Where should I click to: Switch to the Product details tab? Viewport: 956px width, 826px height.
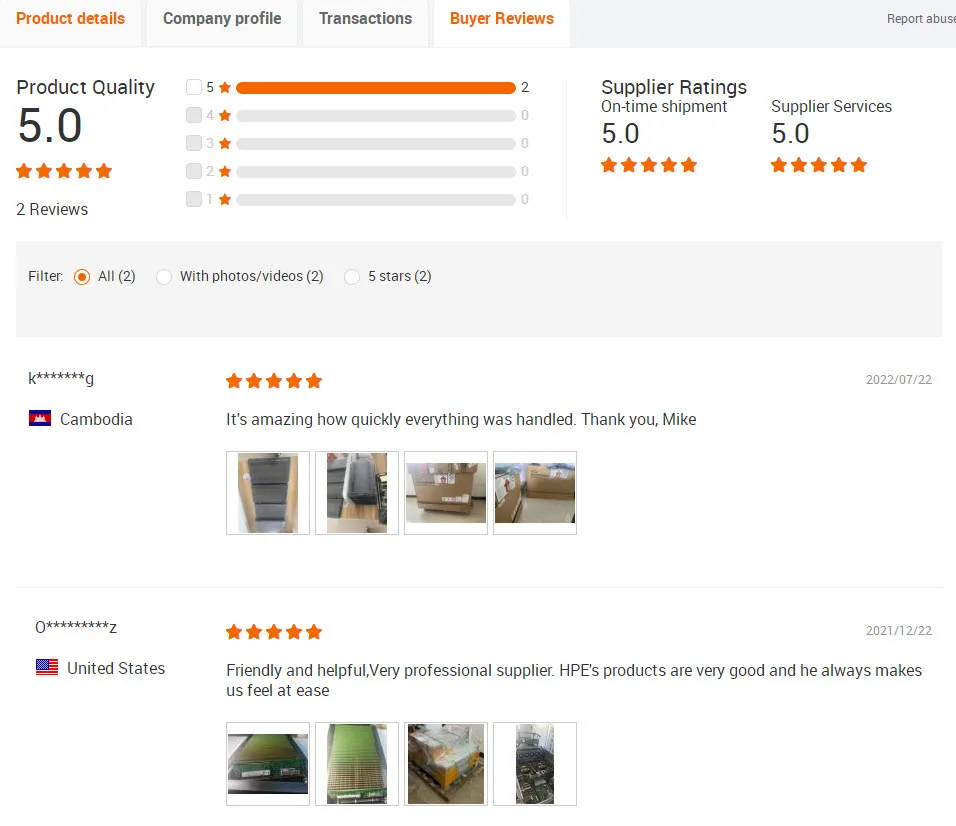[x=70, y=19]
